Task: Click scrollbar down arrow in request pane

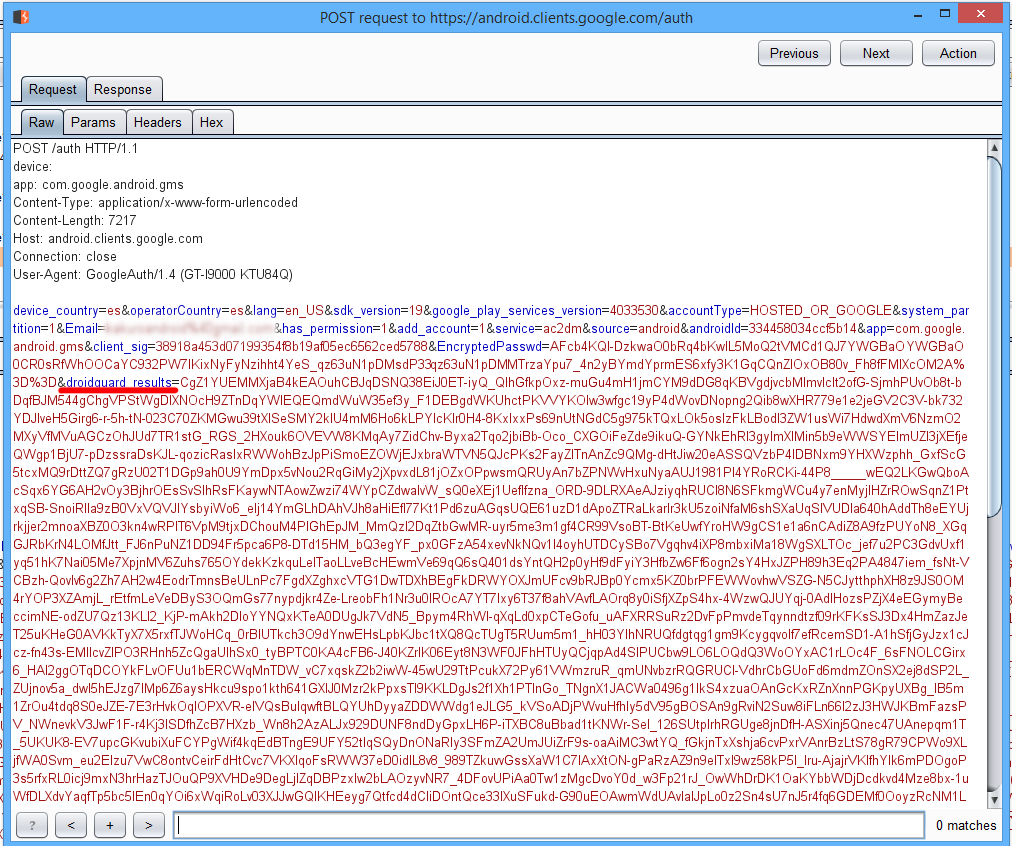Action: (x=994, y=800)
